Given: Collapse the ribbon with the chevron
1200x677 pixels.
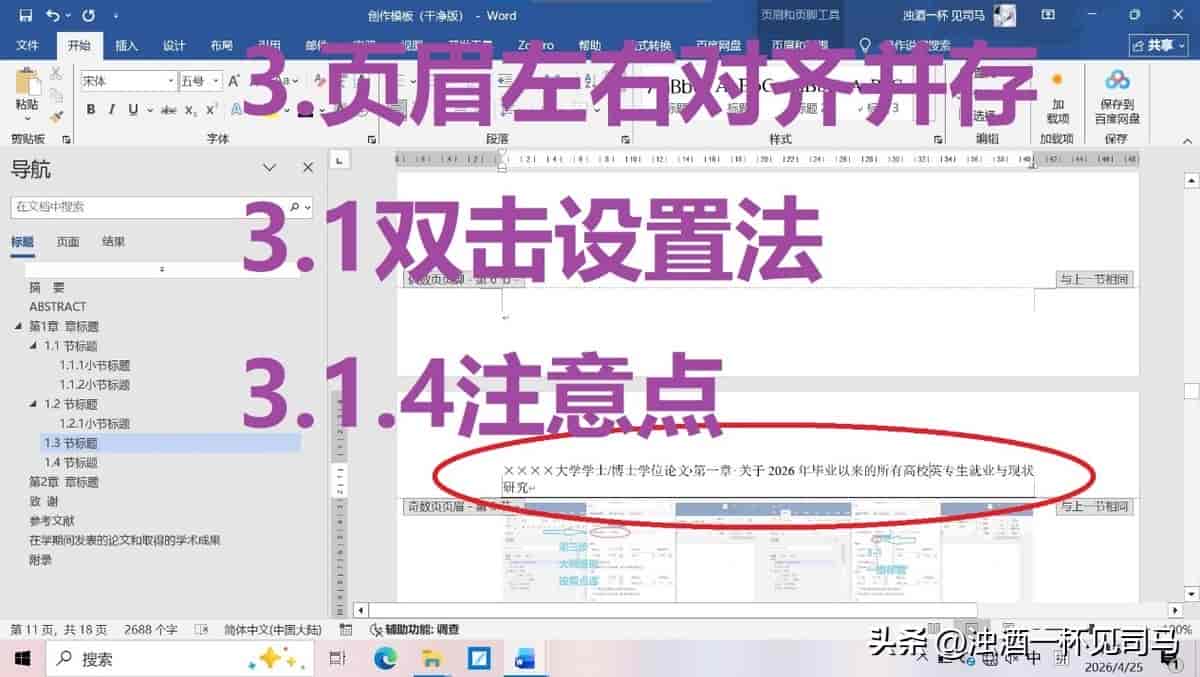Looking at the screenshot, I should [x=1189, y=140].
